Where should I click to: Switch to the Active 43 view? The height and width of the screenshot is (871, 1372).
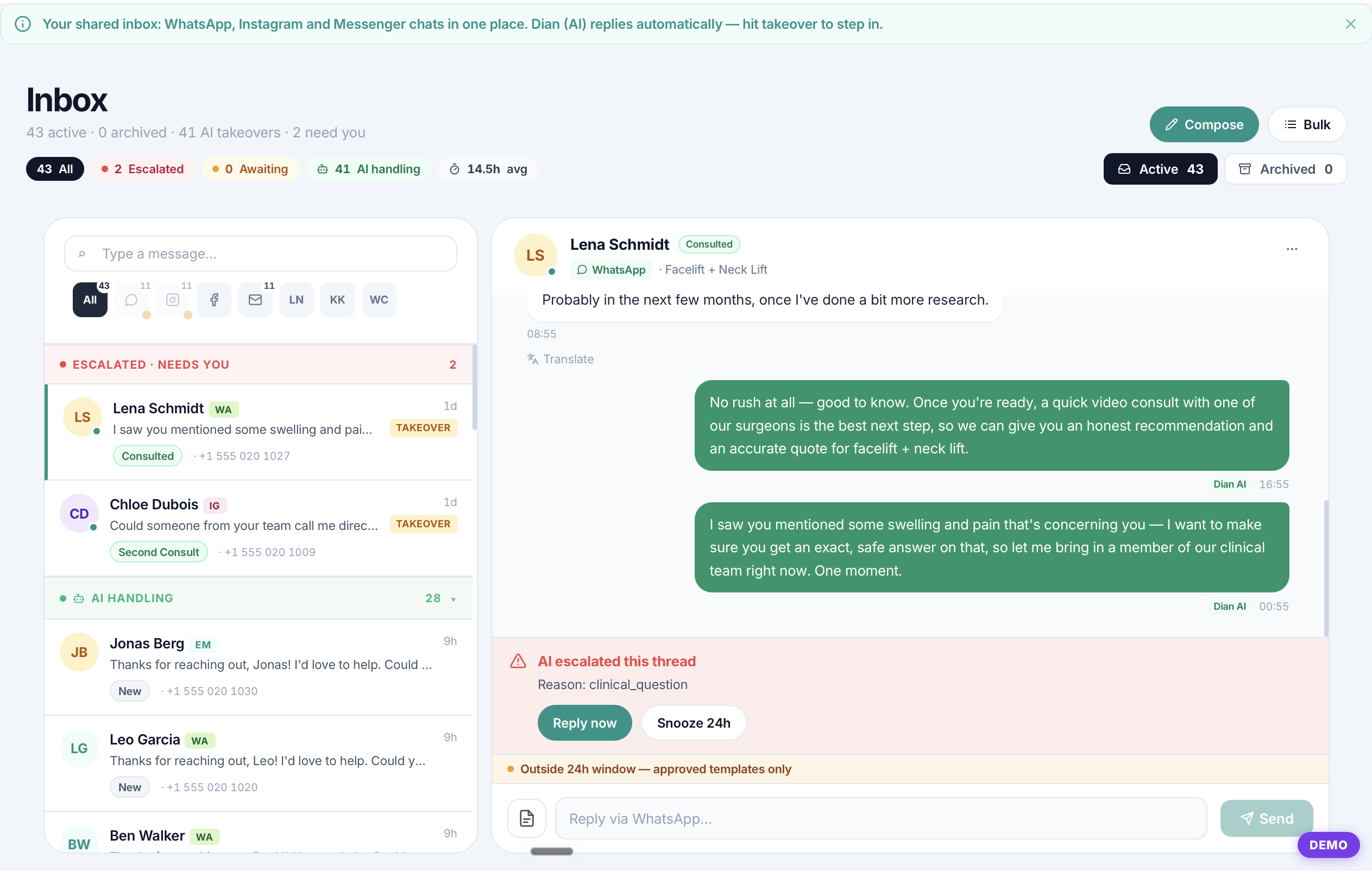tap(1160, 169)
